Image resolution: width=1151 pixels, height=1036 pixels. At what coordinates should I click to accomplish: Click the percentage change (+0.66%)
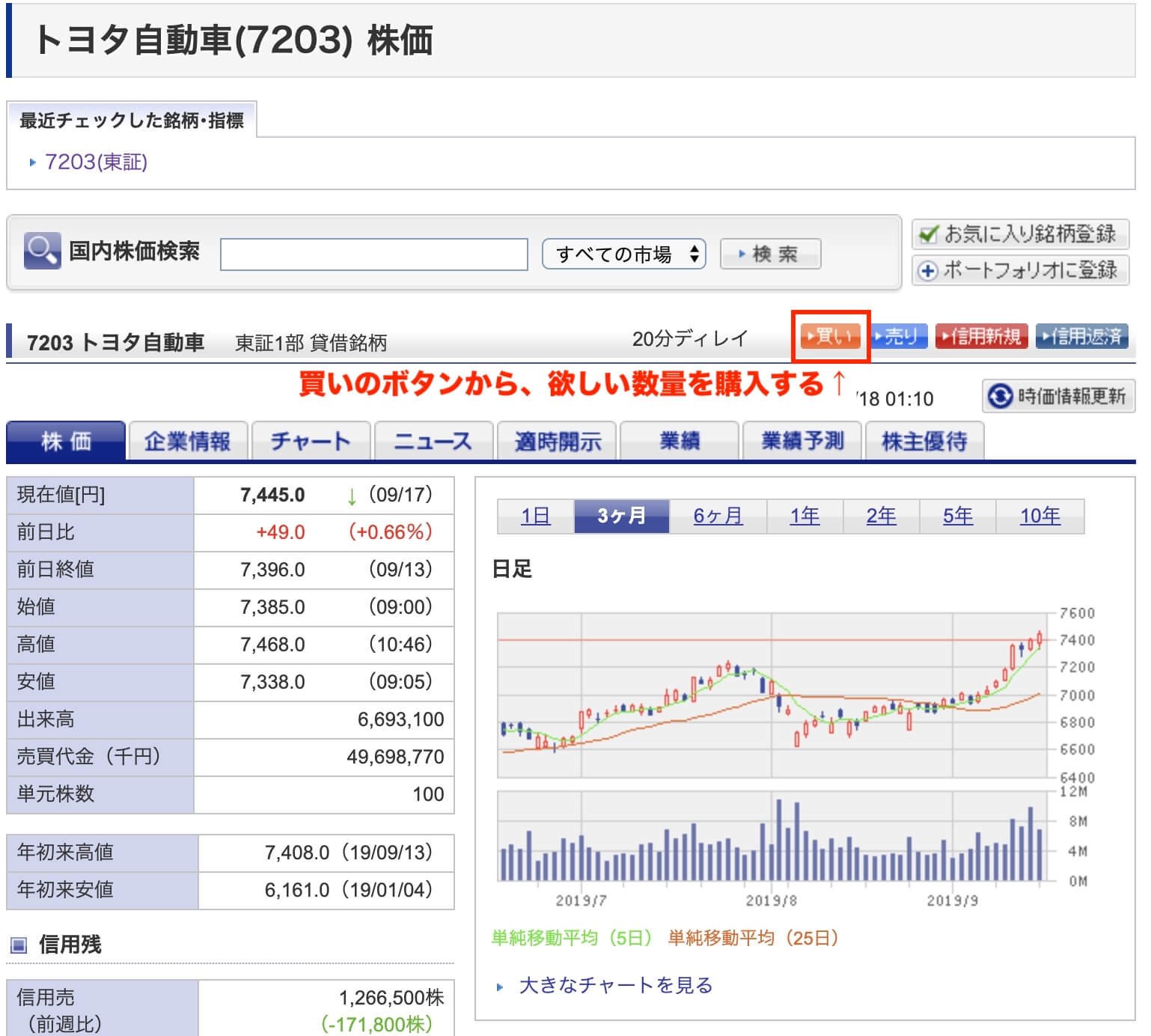tap(391, 532)
